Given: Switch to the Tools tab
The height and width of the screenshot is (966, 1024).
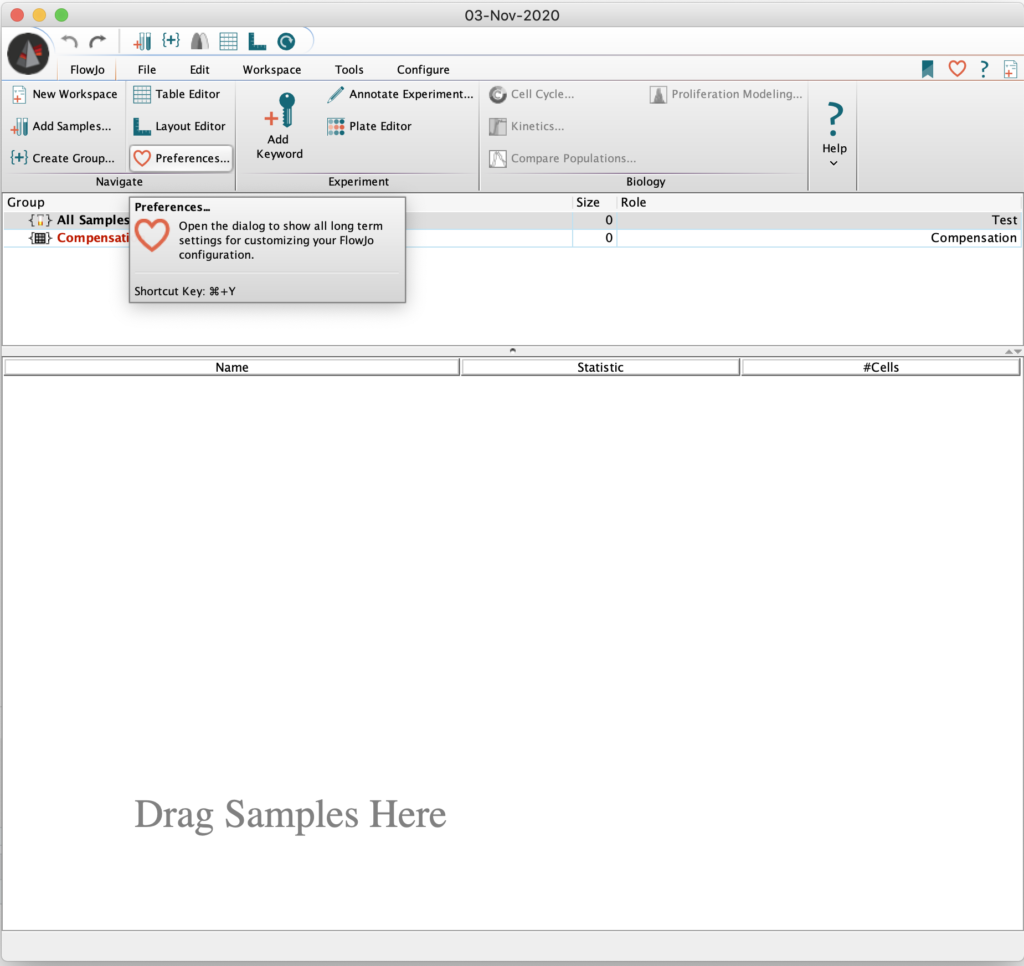Looking at the screenshot, I should pyautogui.click(x=349, y=69).
